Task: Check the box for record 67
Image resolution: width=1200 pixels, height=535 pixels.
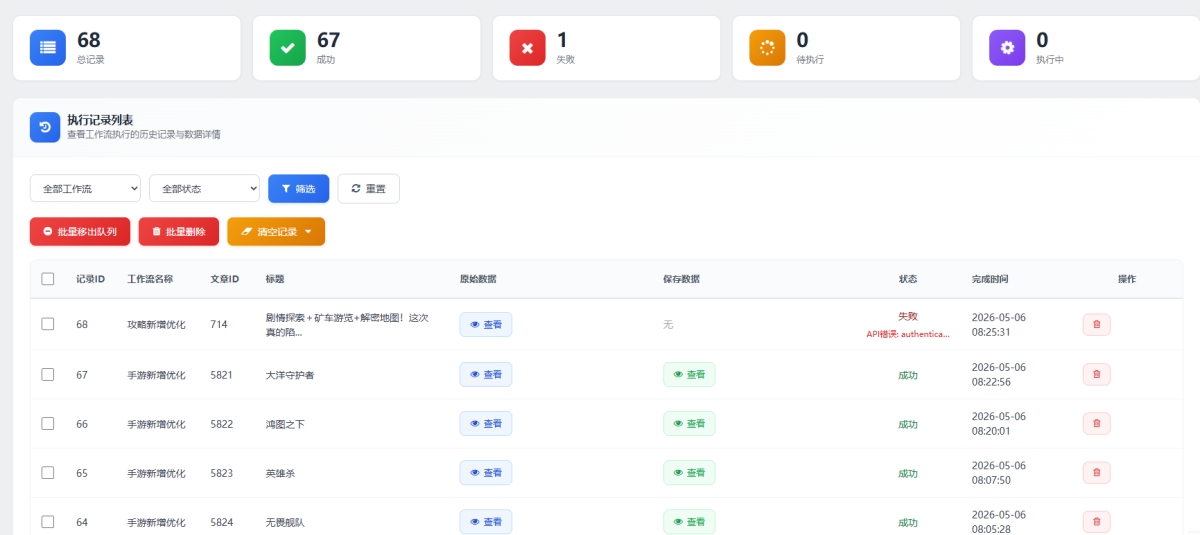Action: pyautogui.click(x=48, y=374)
